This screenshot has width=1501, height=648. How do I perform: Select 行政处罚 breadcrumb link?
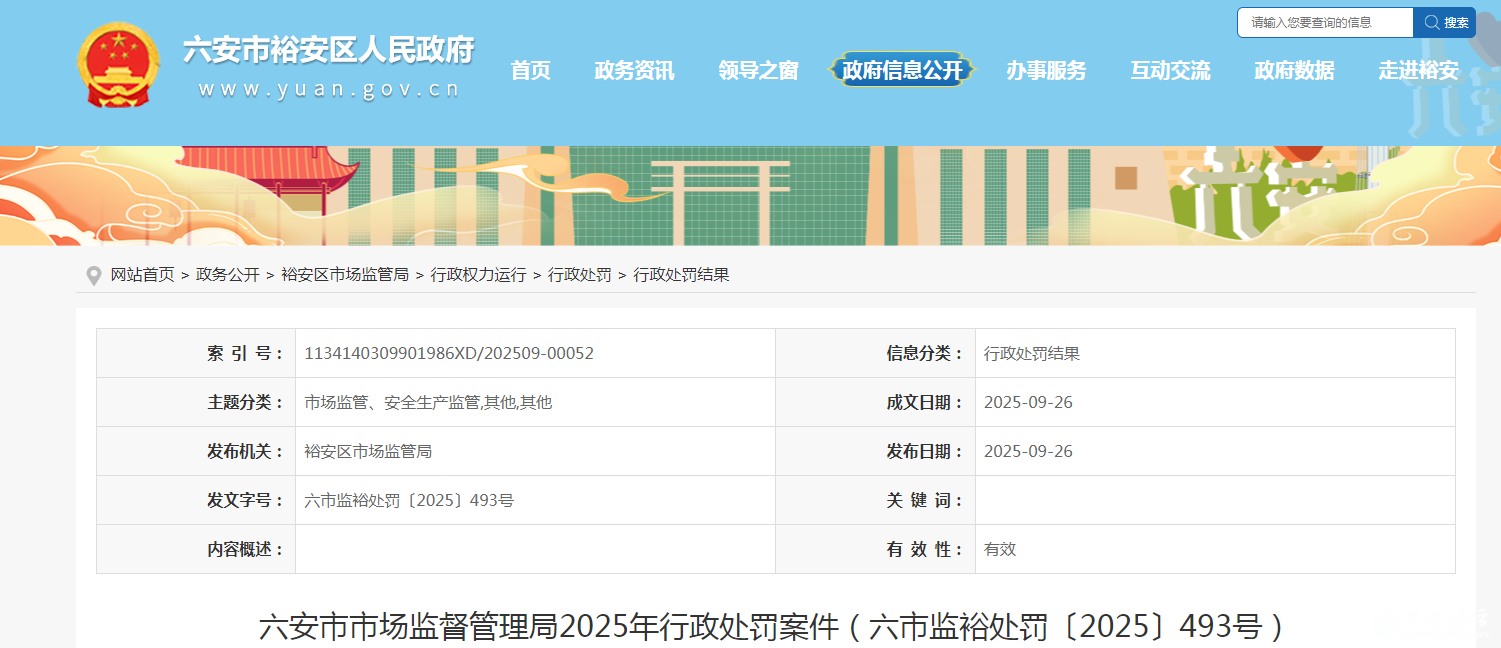(580, 275)
